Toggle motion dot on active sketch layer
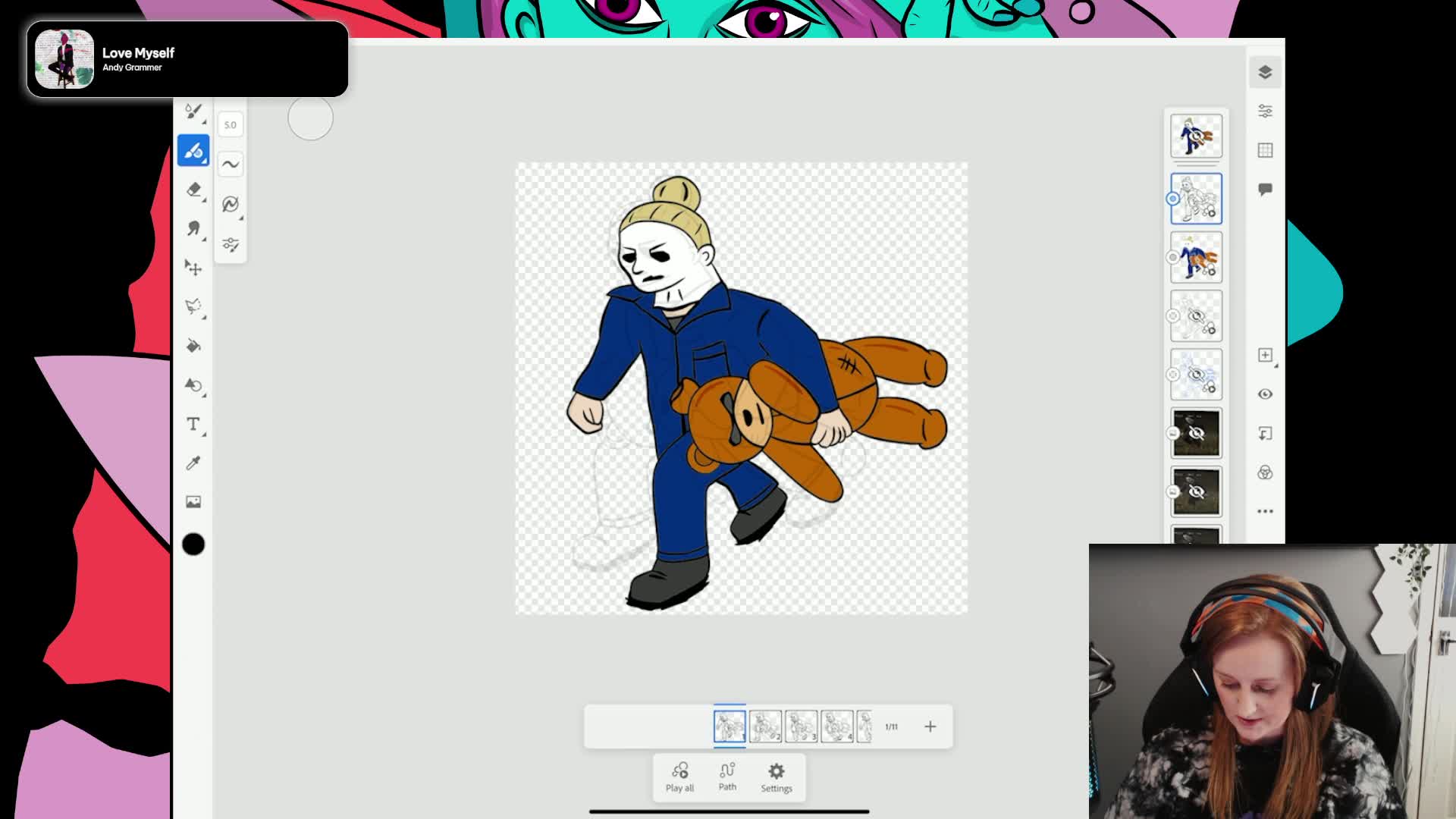Image resolution: width=1456 pixels, height=819 pixels. pos(1172,199)
